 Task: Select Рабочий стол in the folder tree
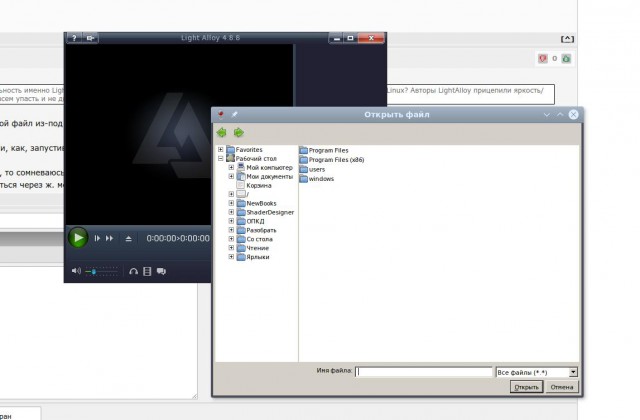click(x=256, y=159)
